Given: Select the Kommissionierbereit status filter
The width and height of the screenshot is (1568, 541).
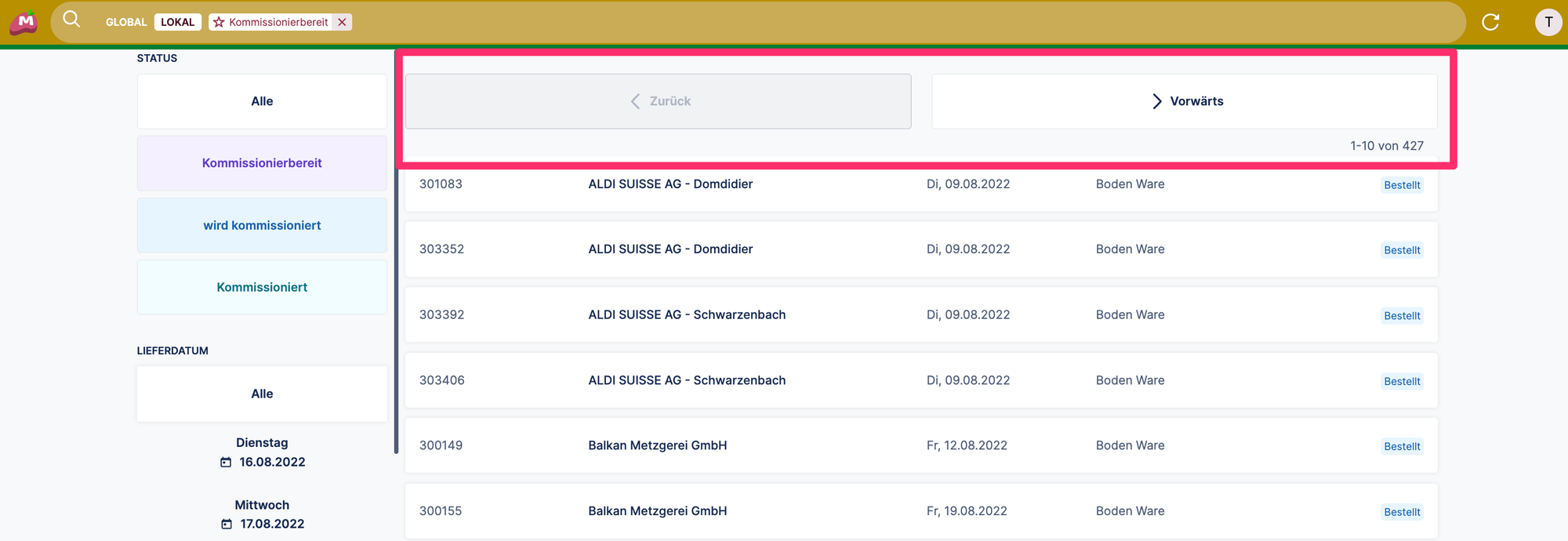Looking at the screenshot, I should [x=262, y=163].
